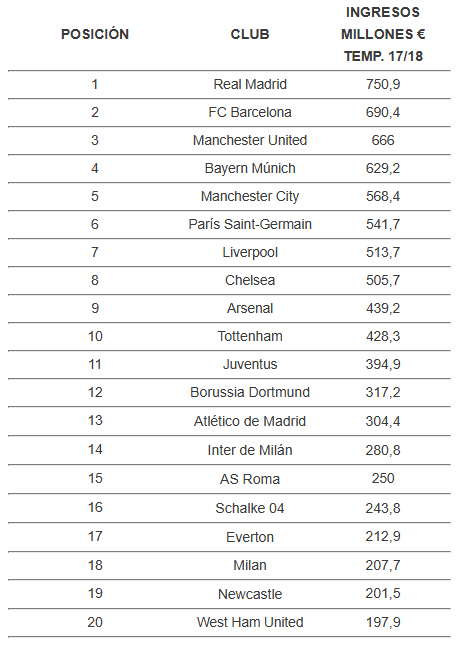Select the POSICIÓN column header

(95, 34)
